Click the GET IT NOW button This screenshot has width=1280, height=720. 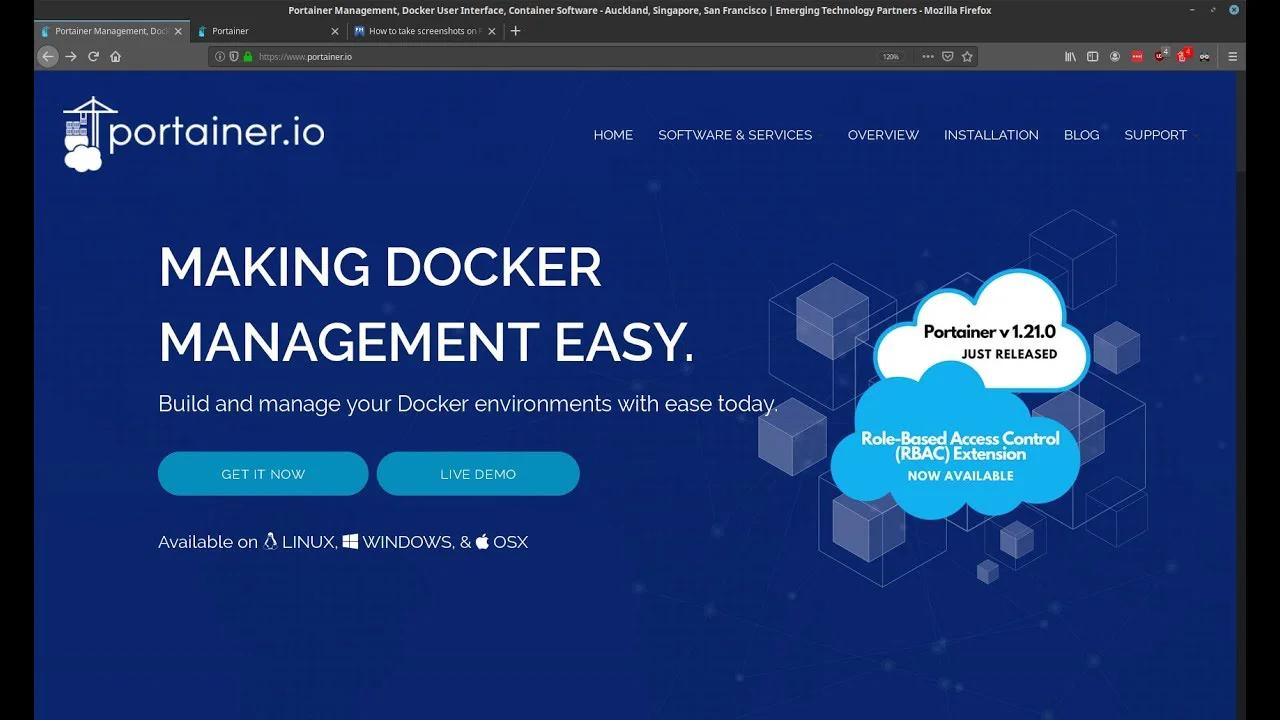[262, 473]
